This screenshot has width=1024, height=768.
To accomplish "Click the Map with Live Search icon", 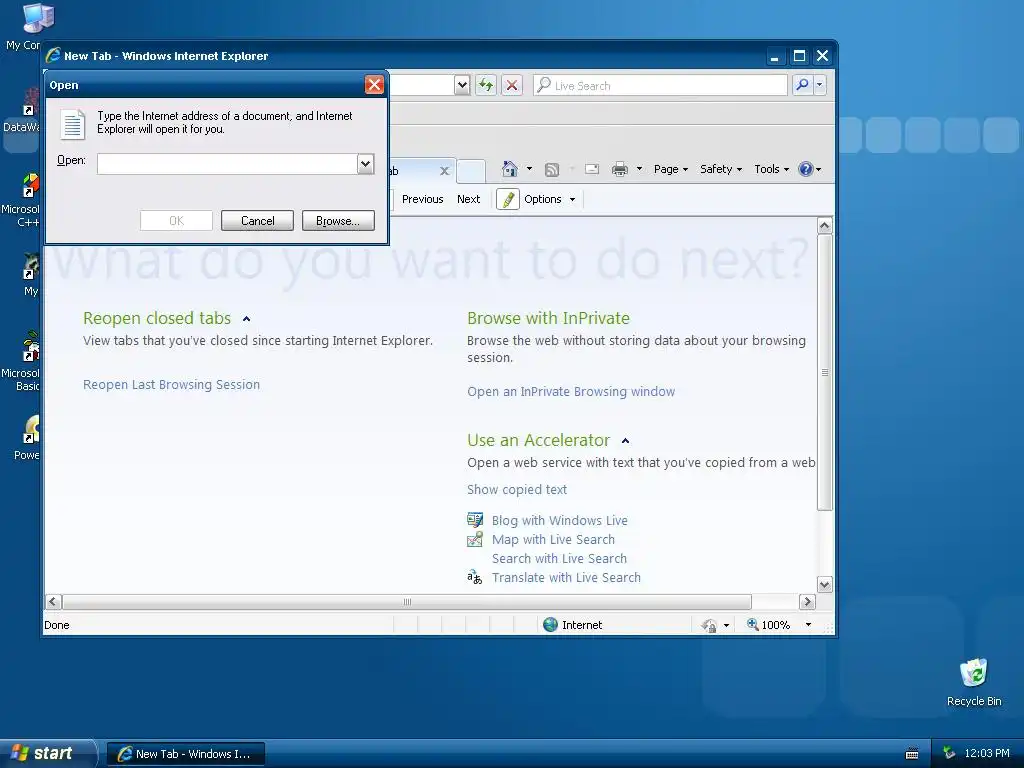I will [475, 539].
